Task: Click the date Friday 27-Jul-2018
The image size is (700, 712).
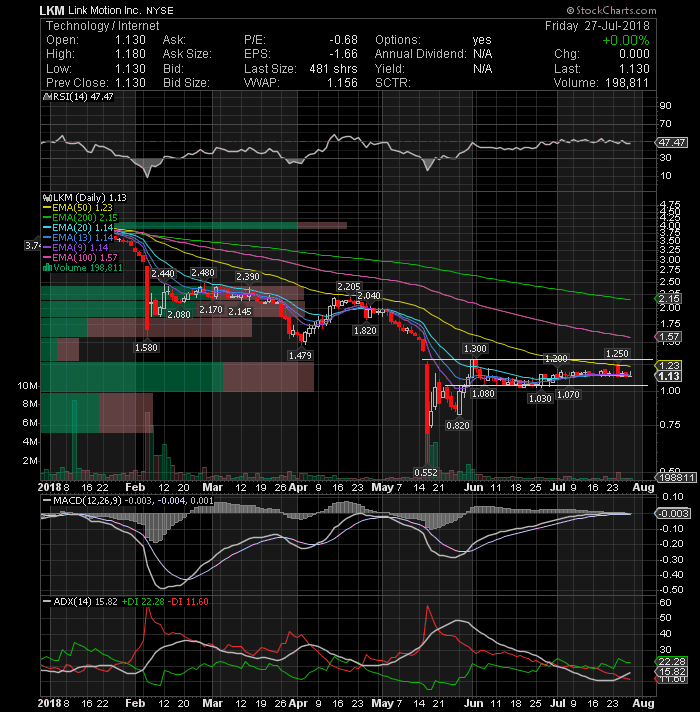Action: (597, 26)
